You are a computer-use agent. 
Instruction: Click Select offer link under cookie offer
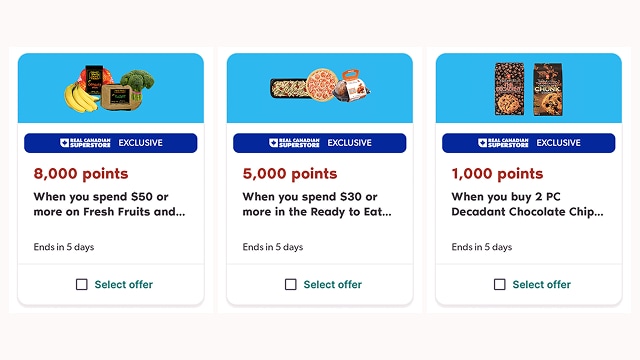tap(542, 284)
